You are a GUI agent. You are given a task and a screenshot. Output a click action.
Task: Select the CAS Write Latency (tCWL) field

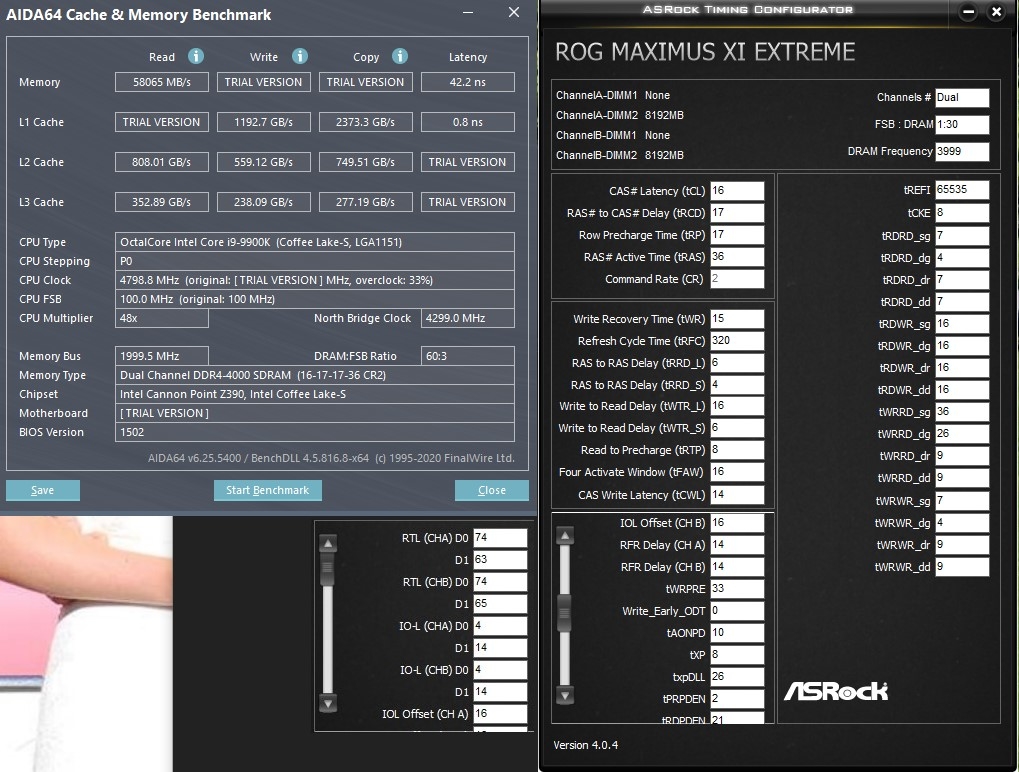737,495
